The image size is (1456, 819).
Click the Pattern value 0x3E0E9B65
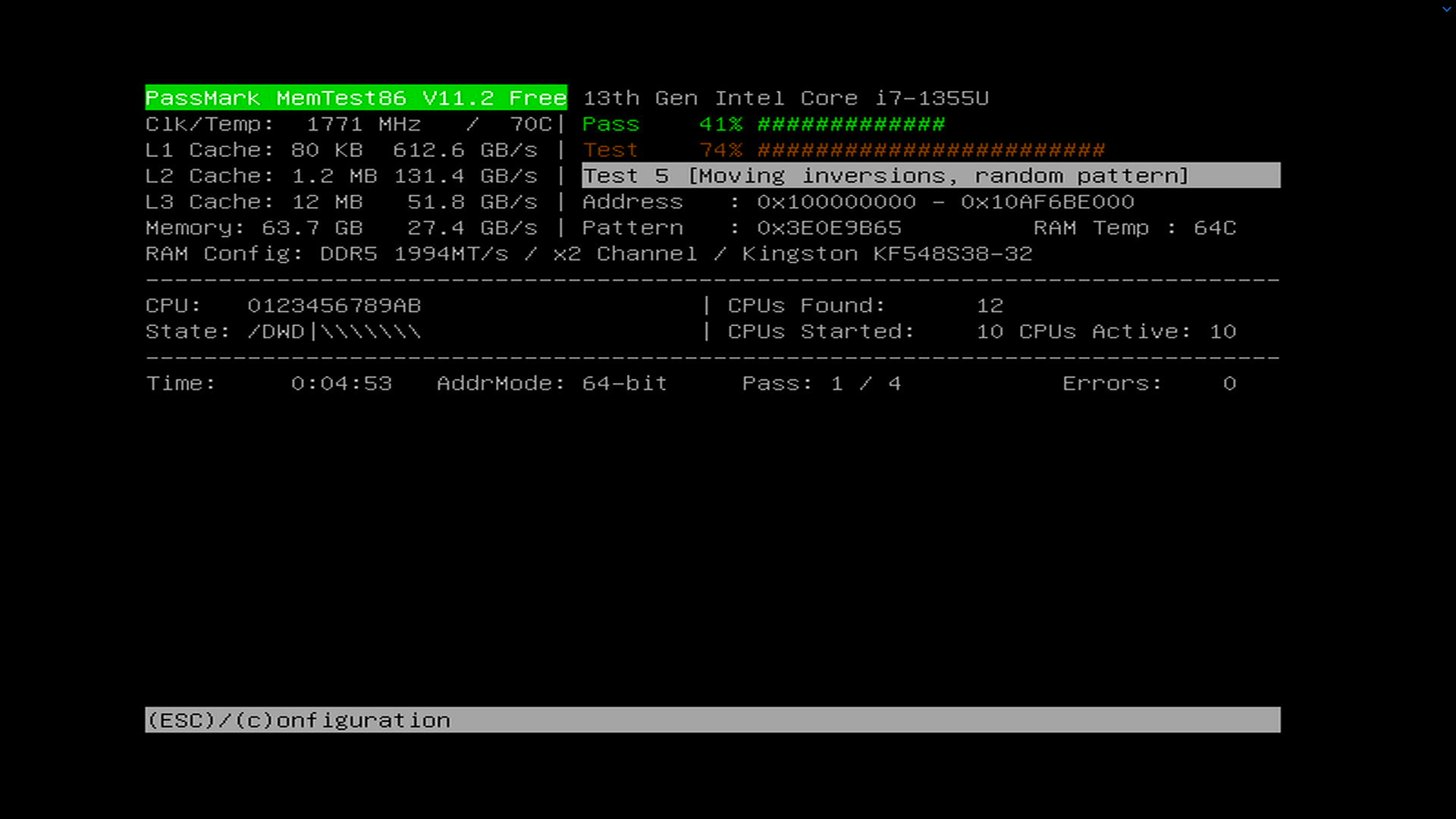(829, 228)
